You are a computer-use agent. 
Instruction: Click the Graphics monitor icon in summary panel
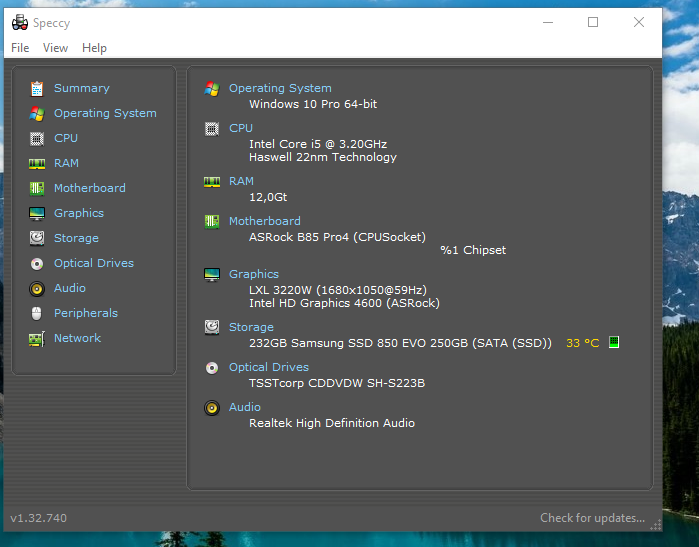click(212, 275)
